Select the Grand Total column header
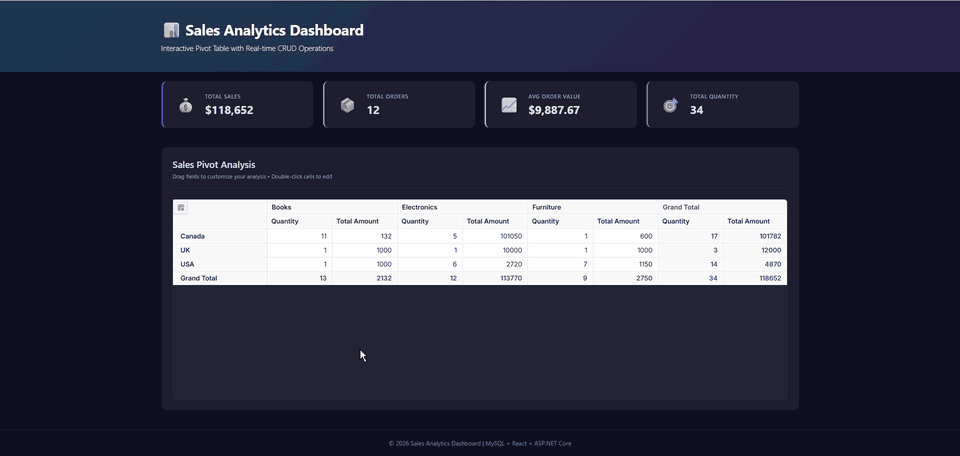960x456 pixels. click(722, 207)
